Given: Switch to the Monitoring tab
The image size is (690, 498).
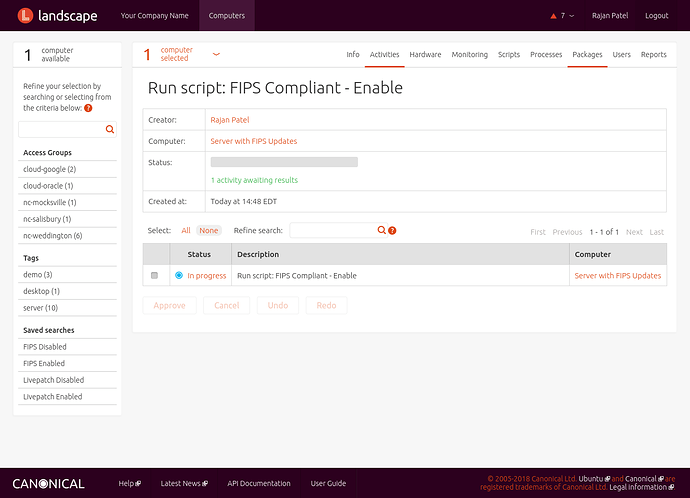Looking at the screenshot, I should coord(470,55).
